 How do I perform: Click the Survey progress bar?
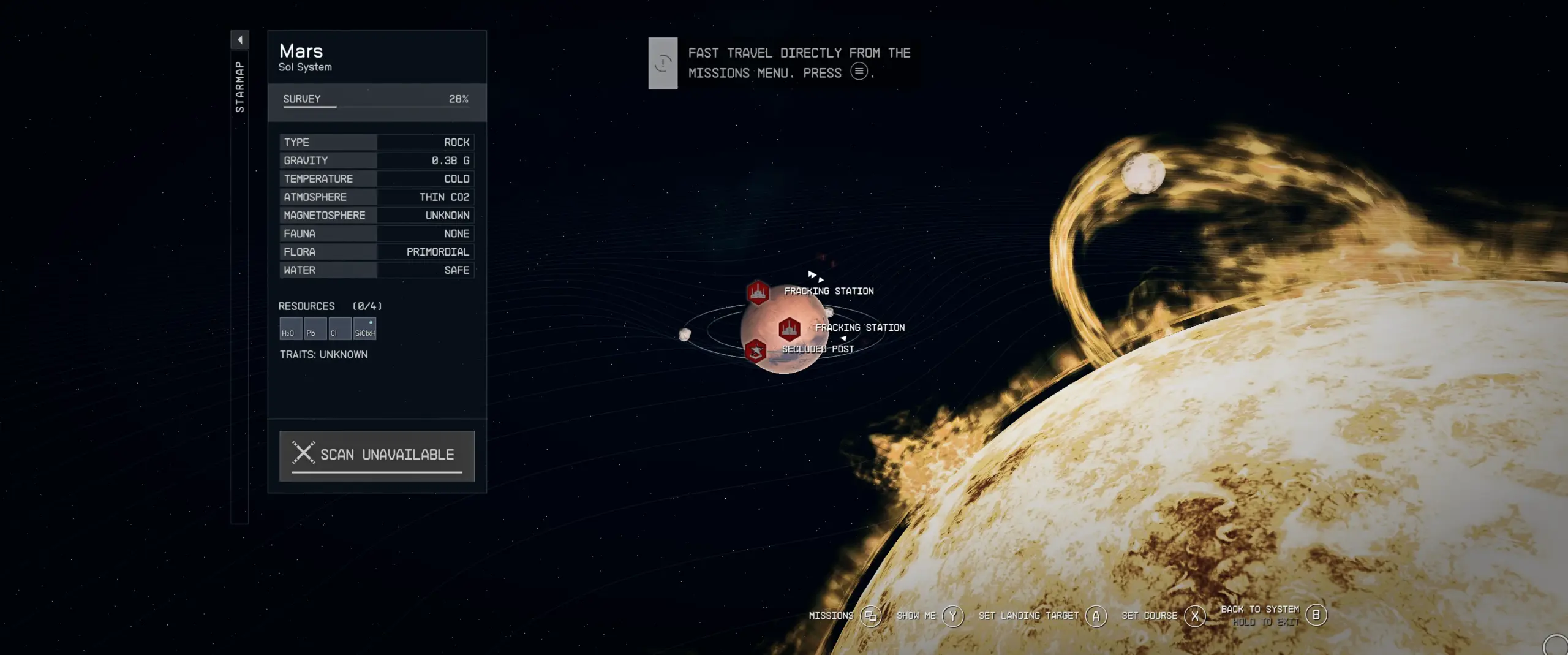[376, 107]
